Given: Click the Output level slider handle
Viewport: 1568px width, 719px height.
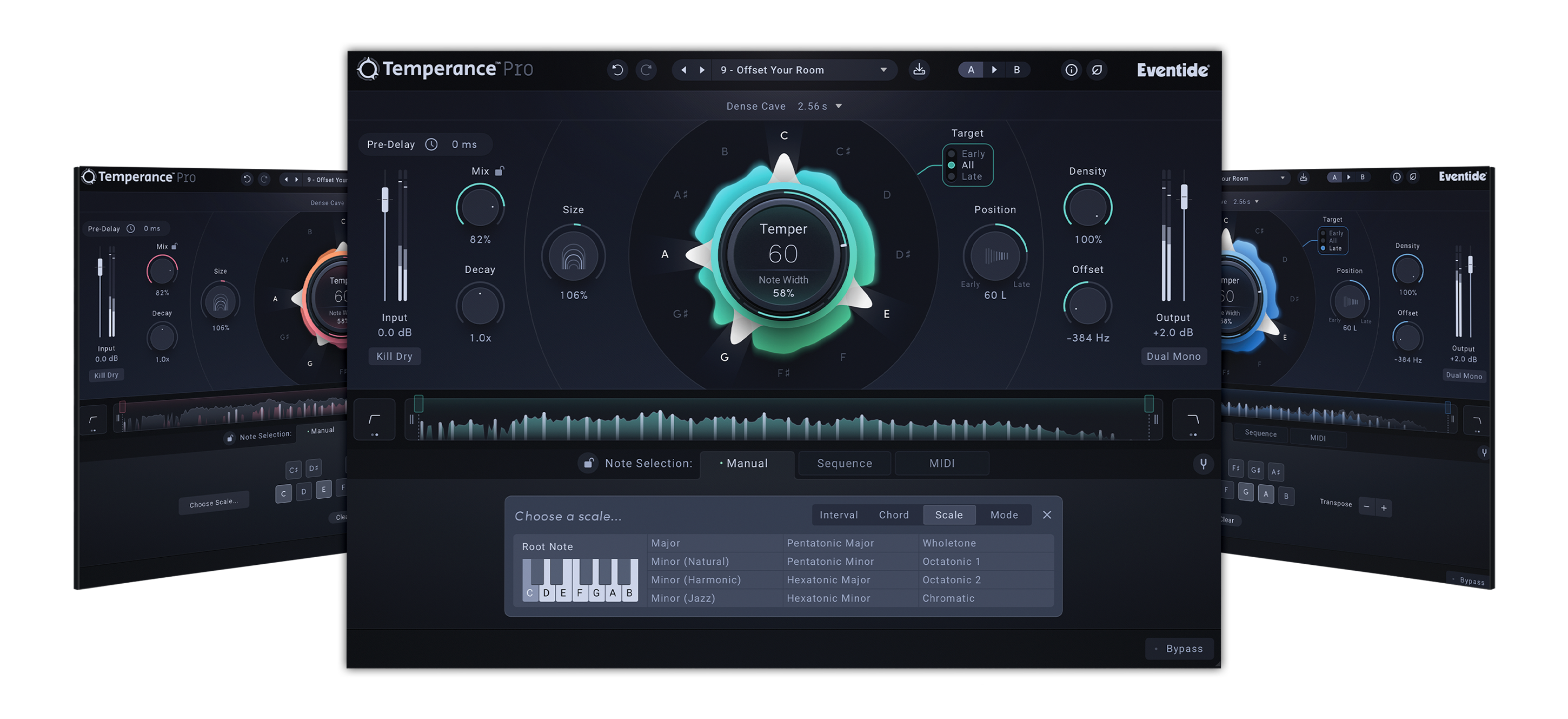Looking at the screenshot, I should (x=1184, y=196).
